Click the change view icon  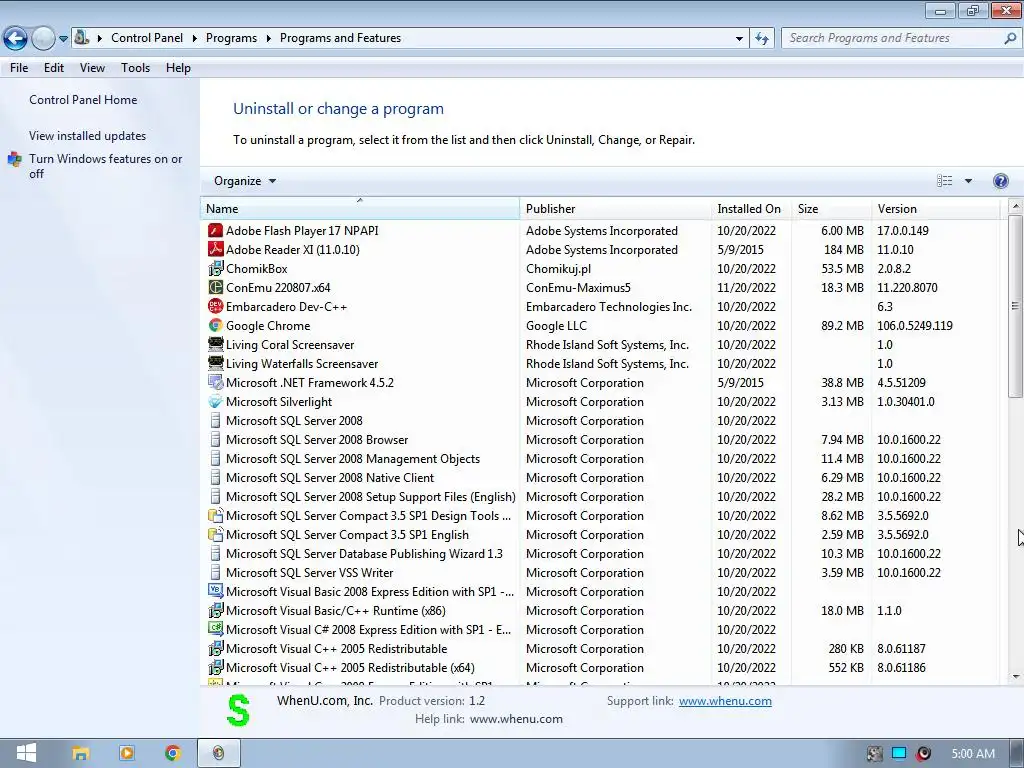[x=944, y=181]
